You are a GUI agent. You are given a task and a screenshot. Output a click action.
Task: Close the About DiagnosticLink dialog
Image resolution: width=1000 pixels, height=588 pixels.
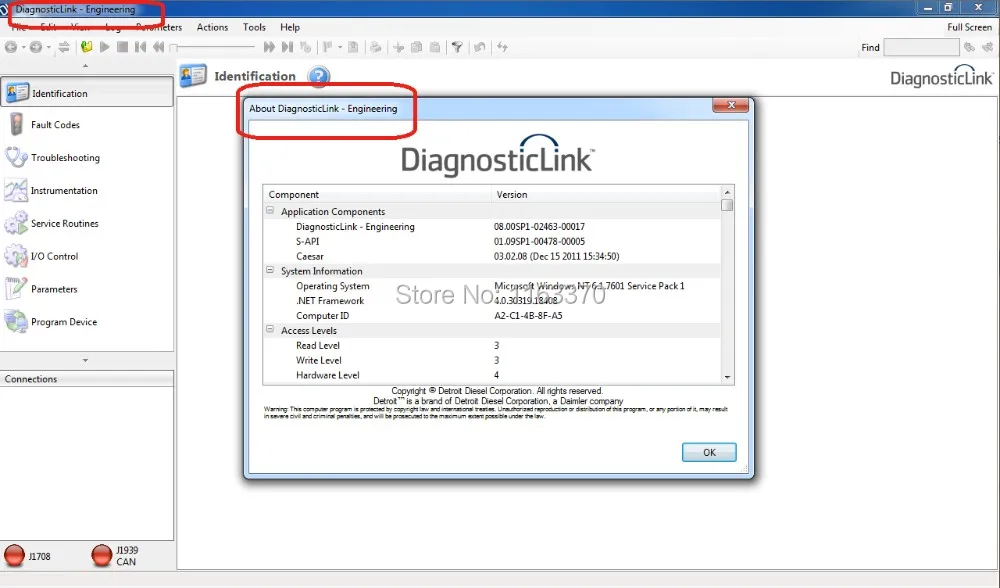coord(731,105)
